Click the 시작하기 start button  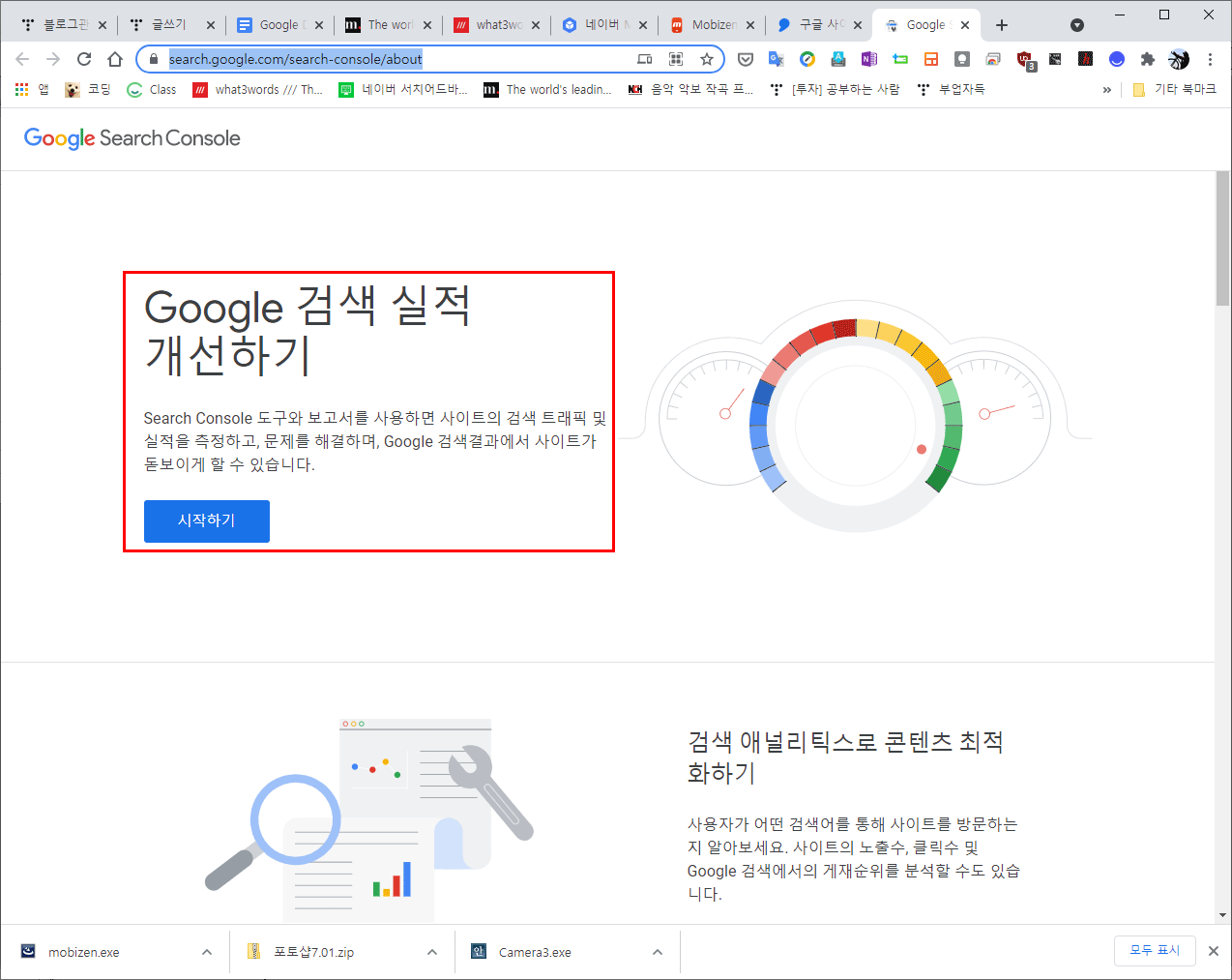(x=206, y=520)
